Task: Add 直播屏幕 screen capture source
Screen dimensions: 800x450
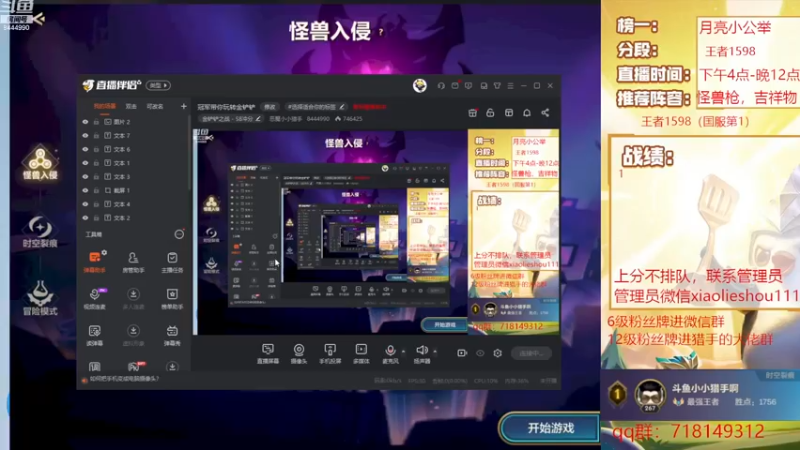Action: pos(267,354)
